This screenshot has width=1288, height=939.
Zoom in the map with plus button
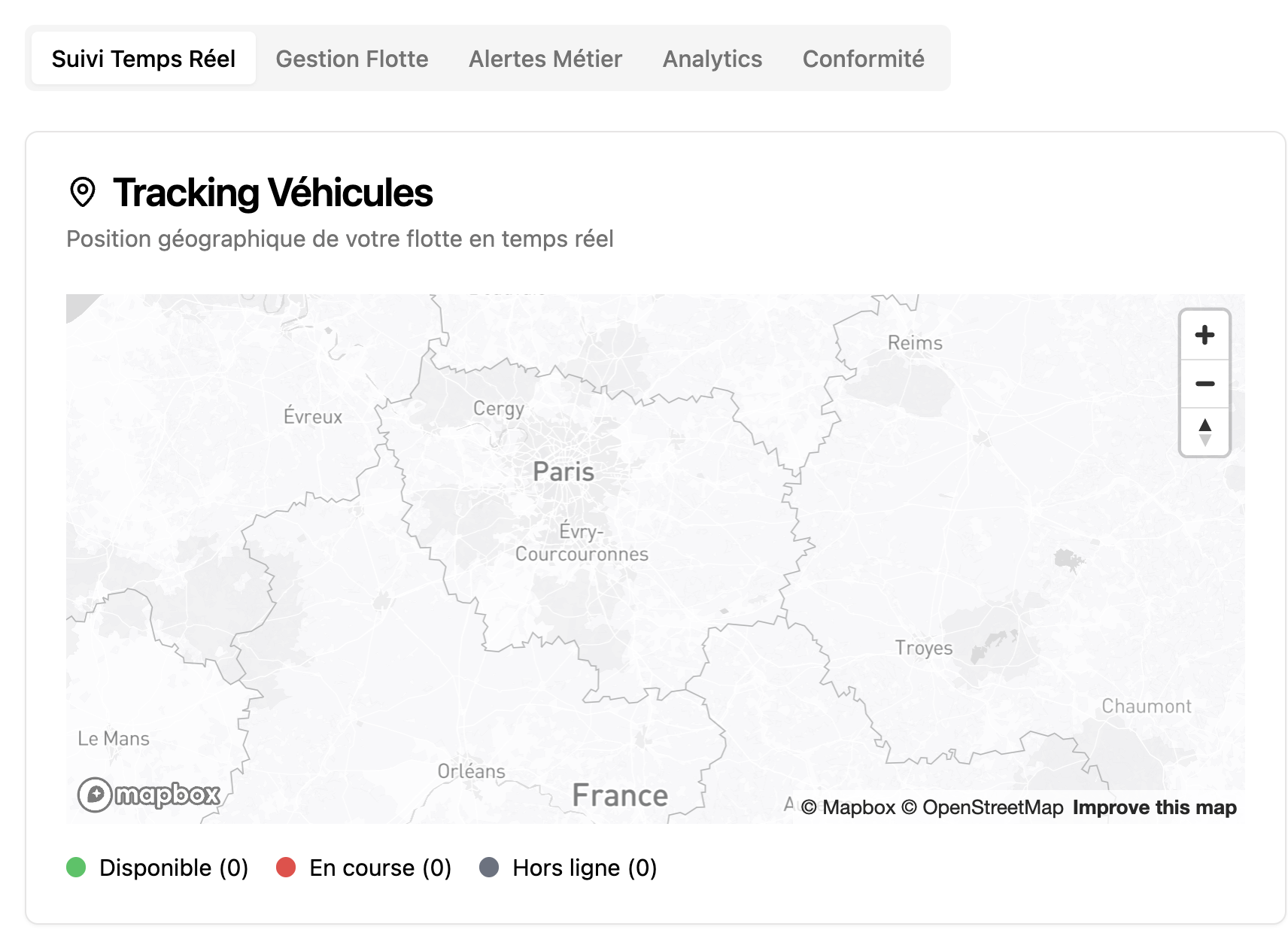(x=1204, y=335)
